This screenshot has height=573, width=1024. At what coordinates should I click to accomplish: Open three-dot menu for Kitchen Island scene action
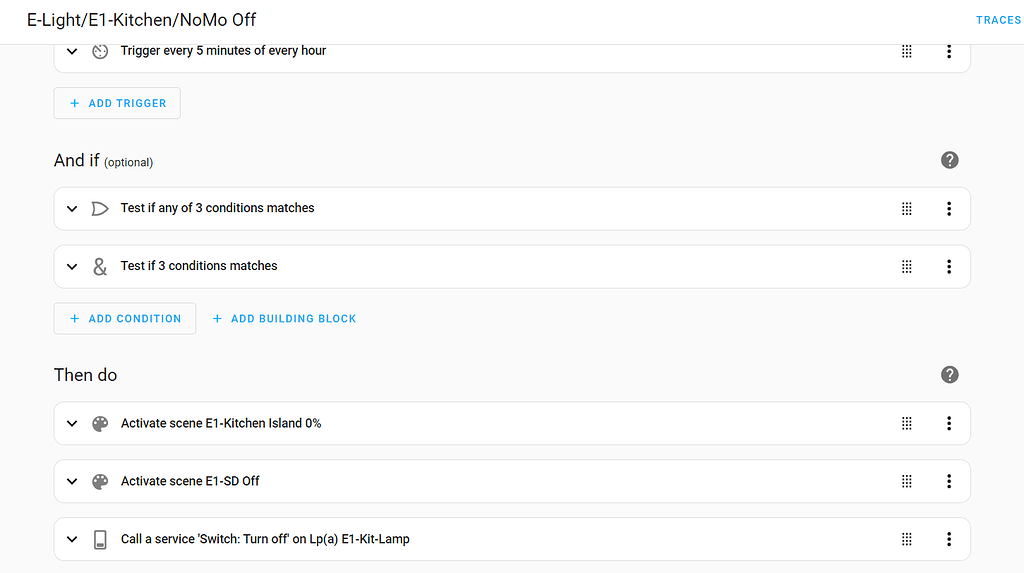click(x=949, y=424)
